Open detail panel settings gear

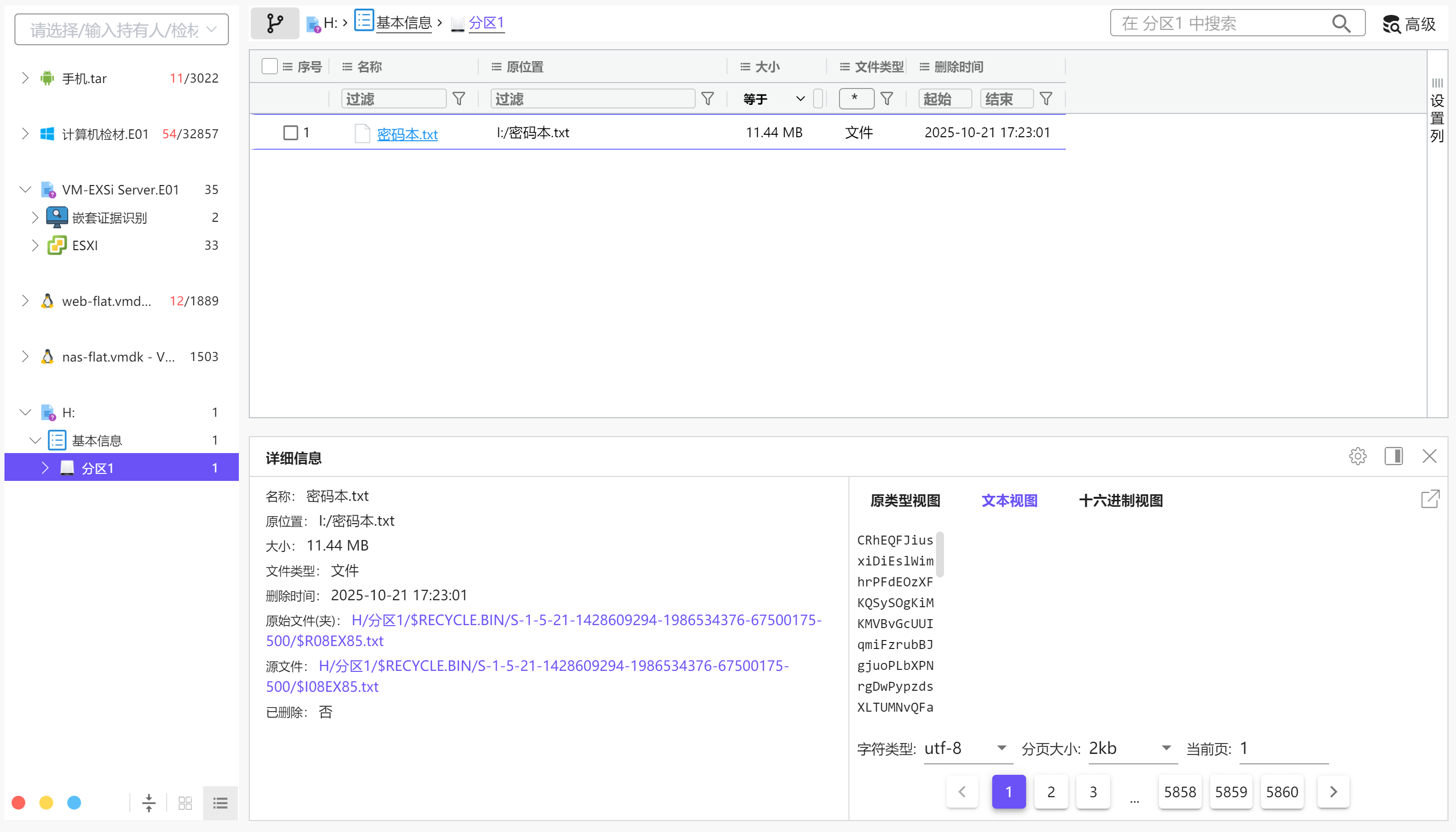[x=1357, y=456]
